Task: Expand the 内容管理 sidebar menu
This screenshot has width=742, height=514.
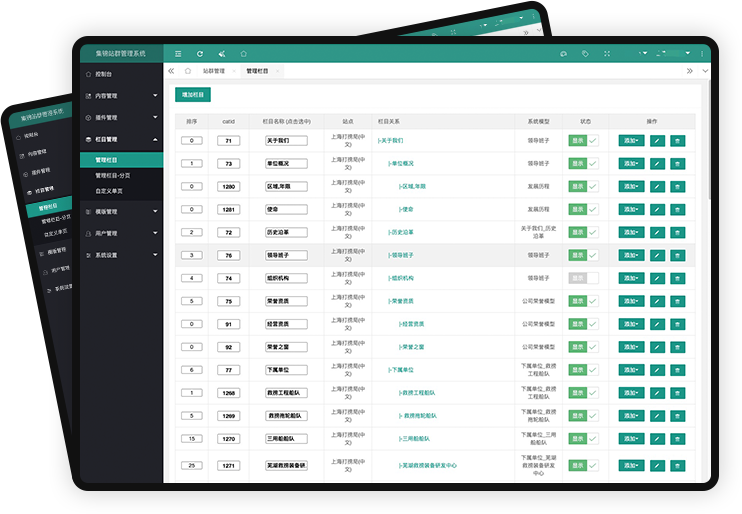Action: [x=120, y=96]
